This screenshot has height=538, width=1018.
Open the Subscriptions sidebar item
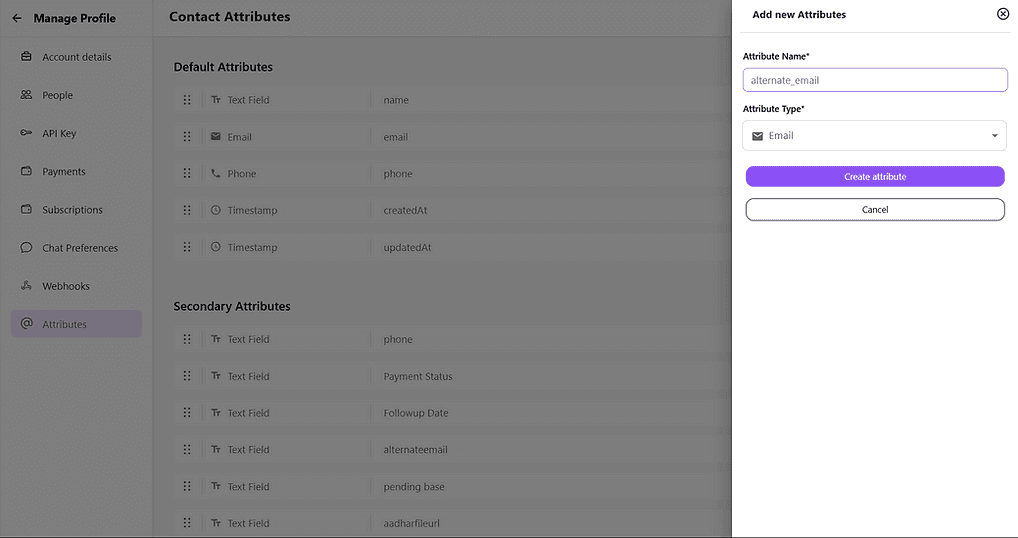pos(72,210)
